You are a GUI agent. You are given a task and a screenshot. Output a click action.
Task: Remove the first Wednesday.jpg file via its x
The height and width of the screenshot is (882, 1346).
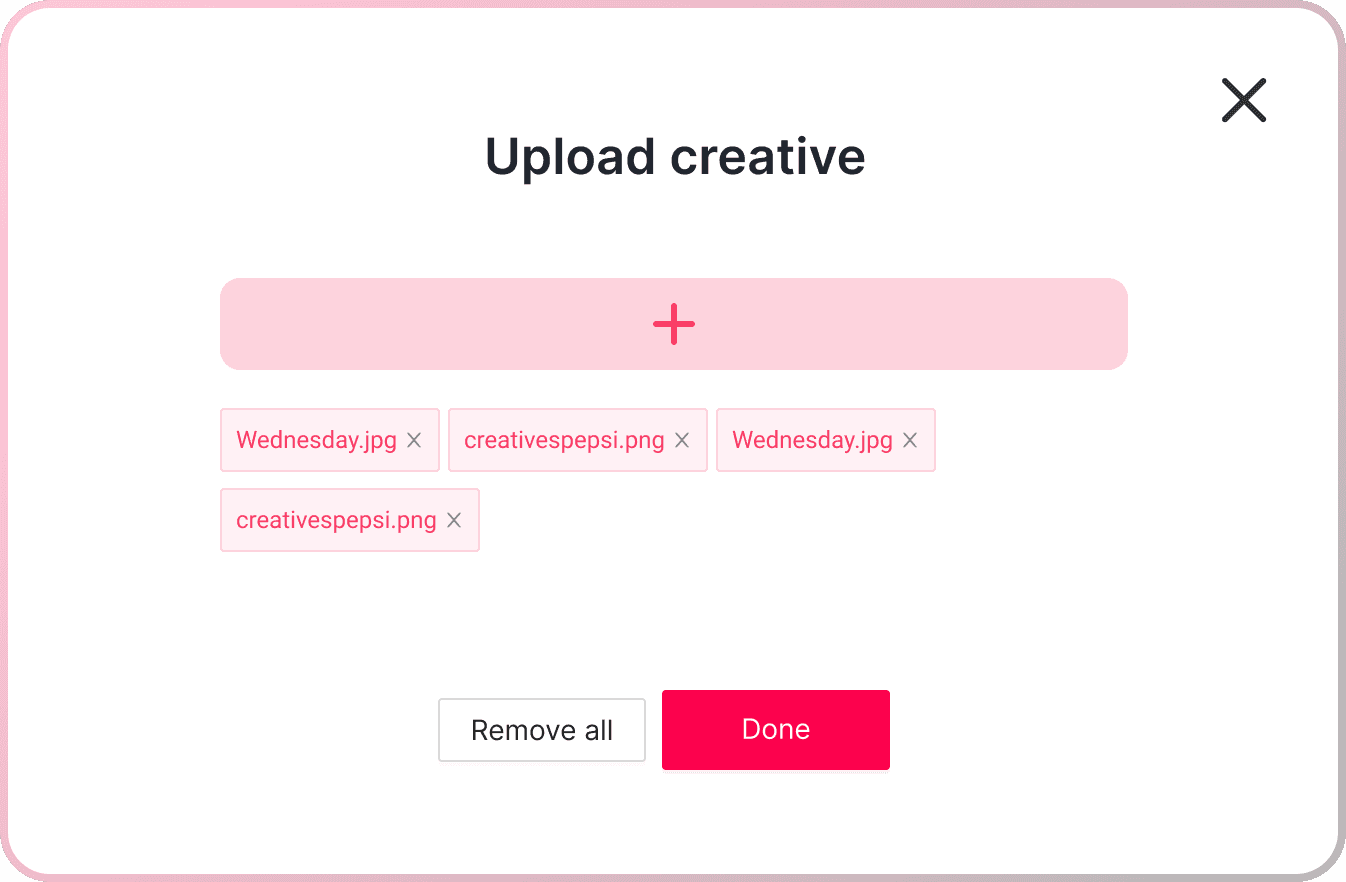point(414,440)
